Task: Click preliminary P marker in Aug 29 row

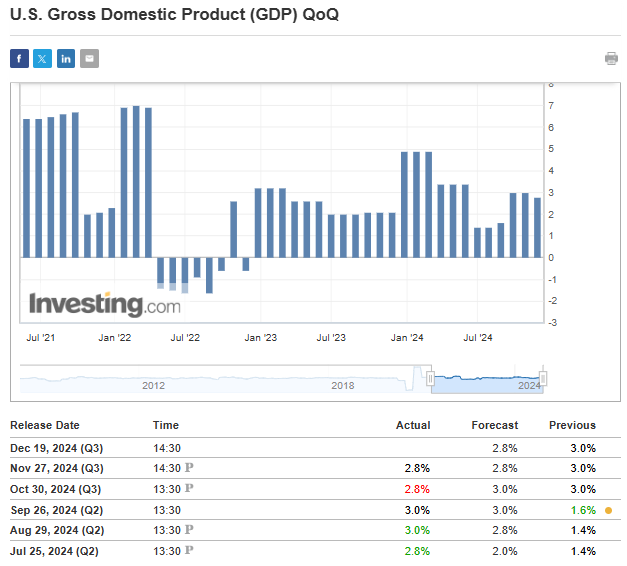Action: [189, 530]
